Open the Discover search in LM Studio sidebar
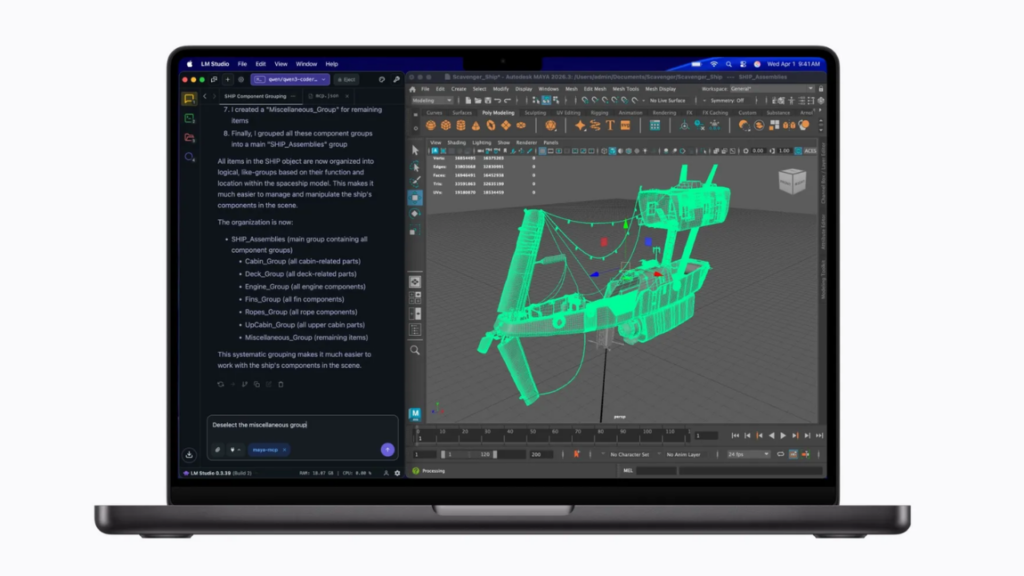1024x576 pixels. click(189, 157)
